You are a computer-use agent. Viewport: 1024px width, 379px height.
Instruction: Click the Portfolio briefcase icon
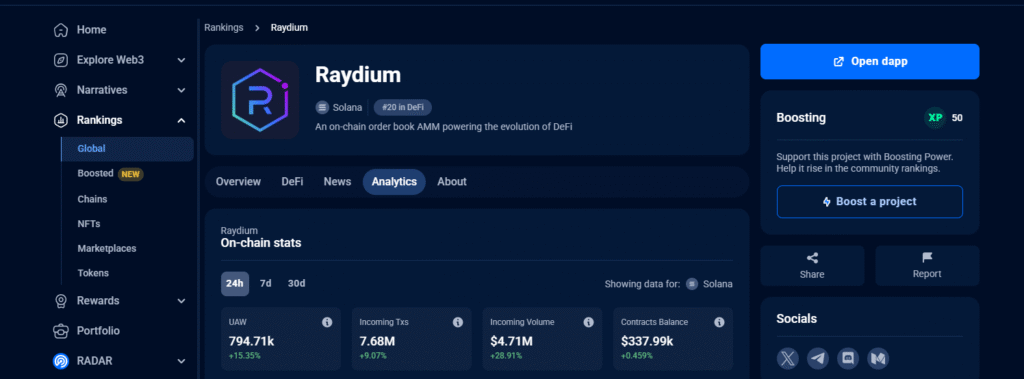pyautogui.click(x=61, y=331)
